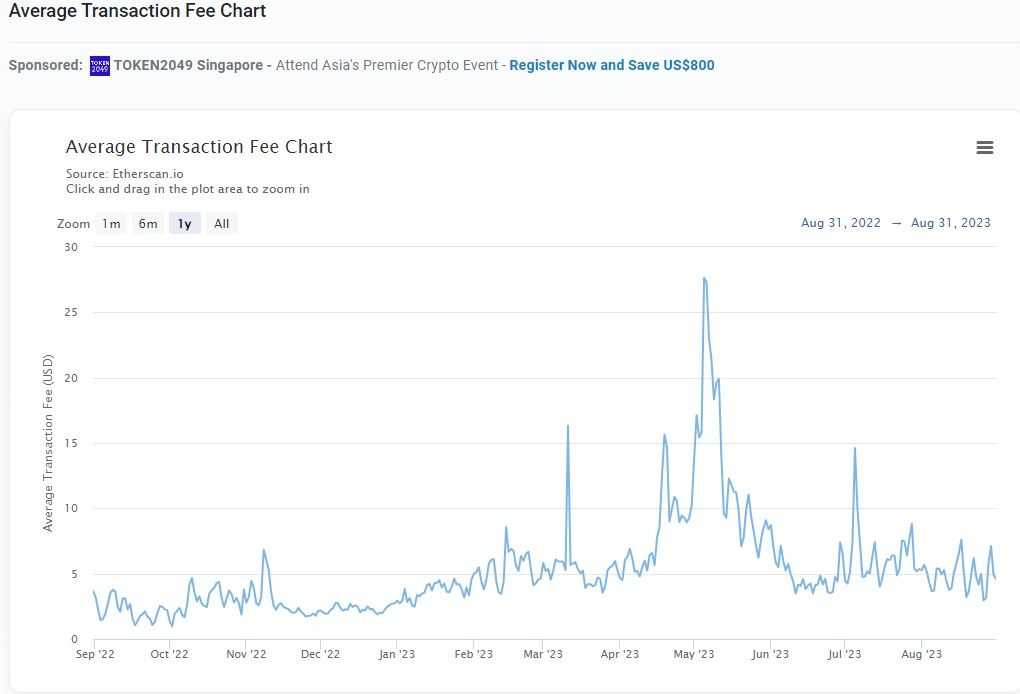Click the tallest fee spike near May '23

[705, 278]
